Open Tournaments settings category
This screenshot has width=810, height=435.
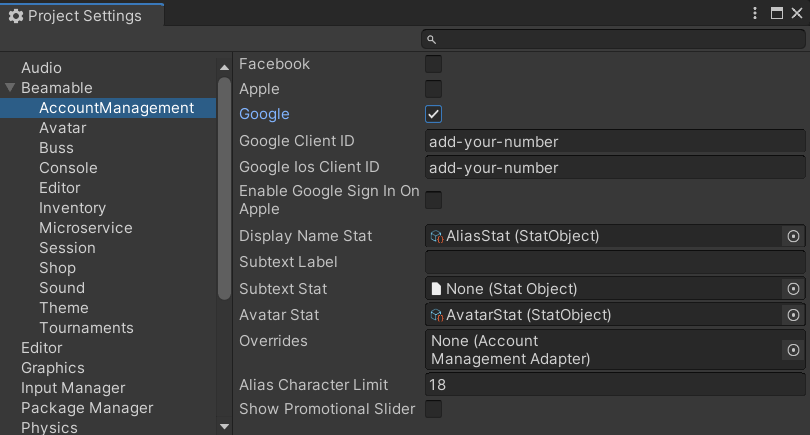point(86,328)
